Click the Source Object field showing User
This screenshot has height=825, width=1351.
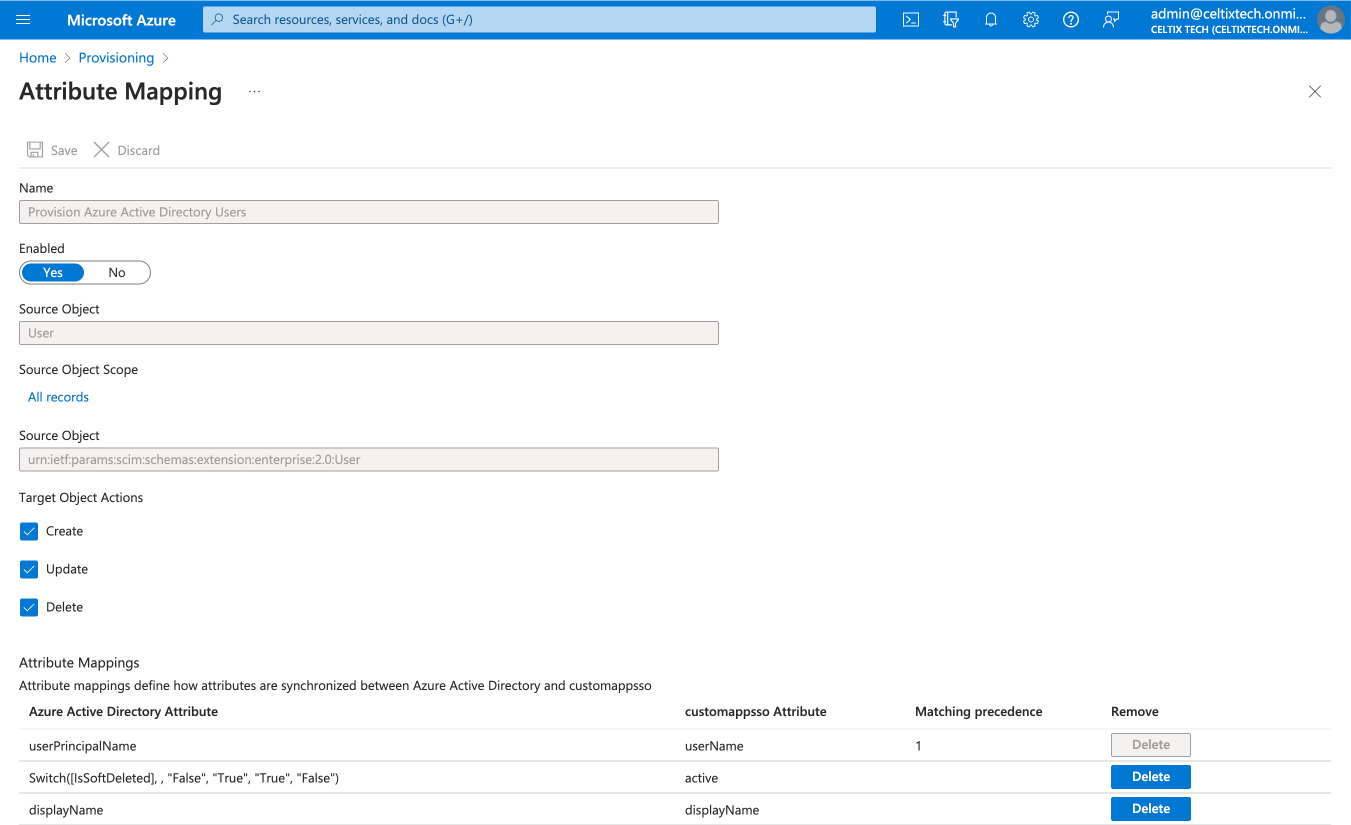(369, 333)
